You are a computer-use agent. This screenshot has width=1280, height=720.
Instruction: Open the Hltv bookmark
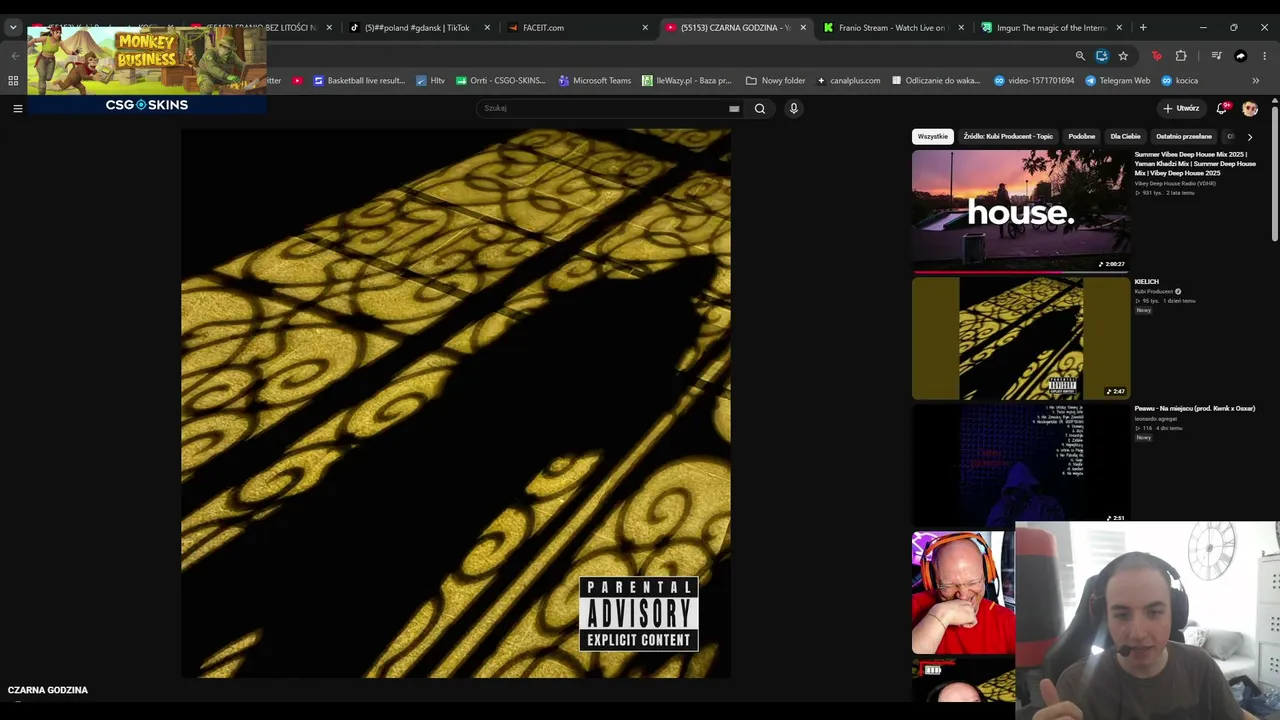pos(431,81)
